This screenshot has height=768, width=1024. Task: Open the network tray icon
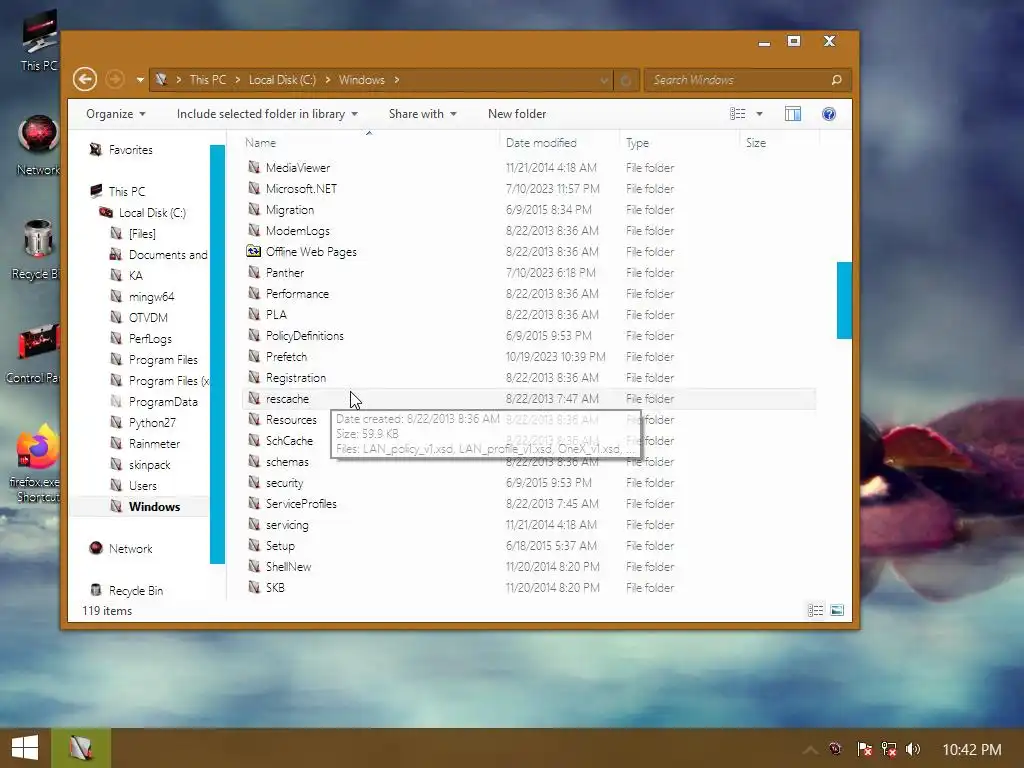click(889, 749)
